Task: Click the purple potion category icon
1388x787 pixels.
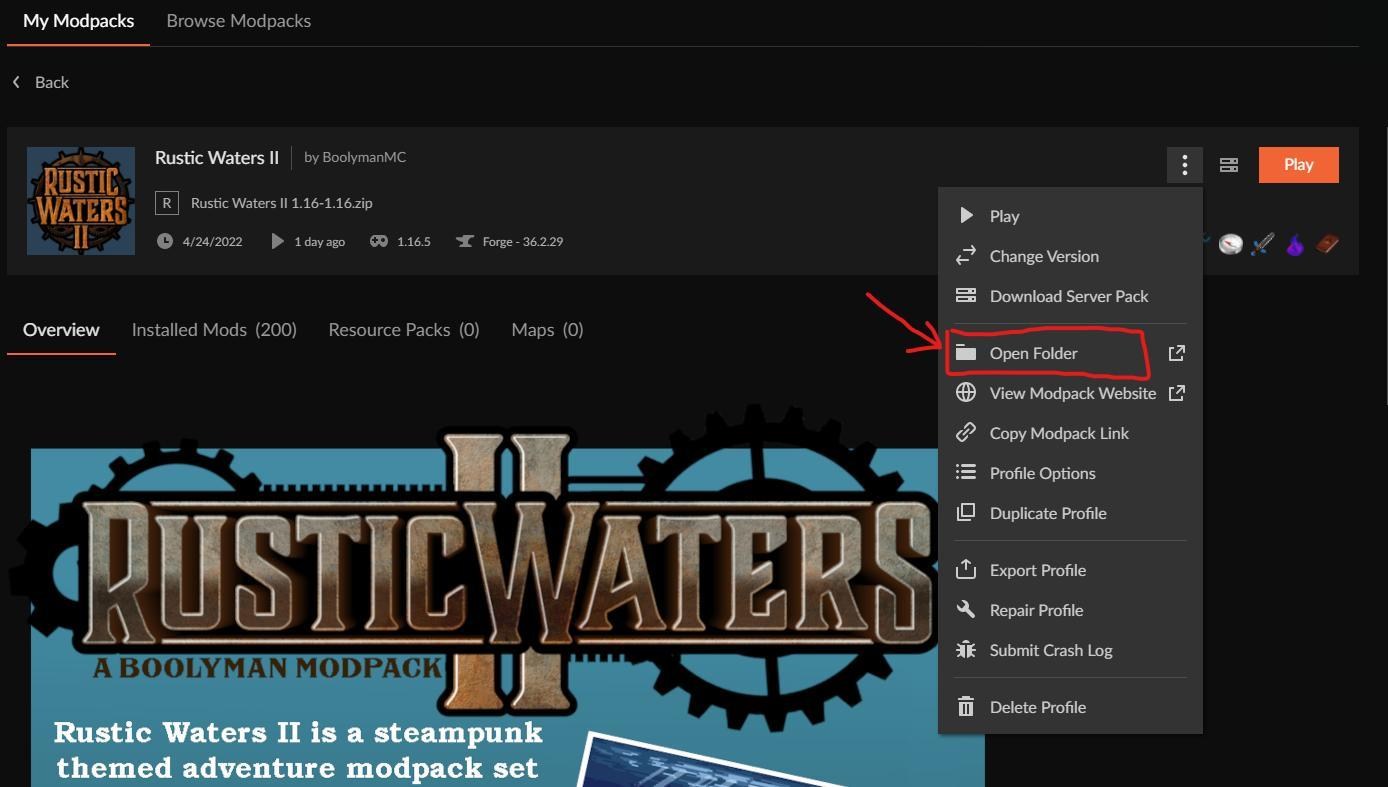Action: click(x=1295, y=244)
